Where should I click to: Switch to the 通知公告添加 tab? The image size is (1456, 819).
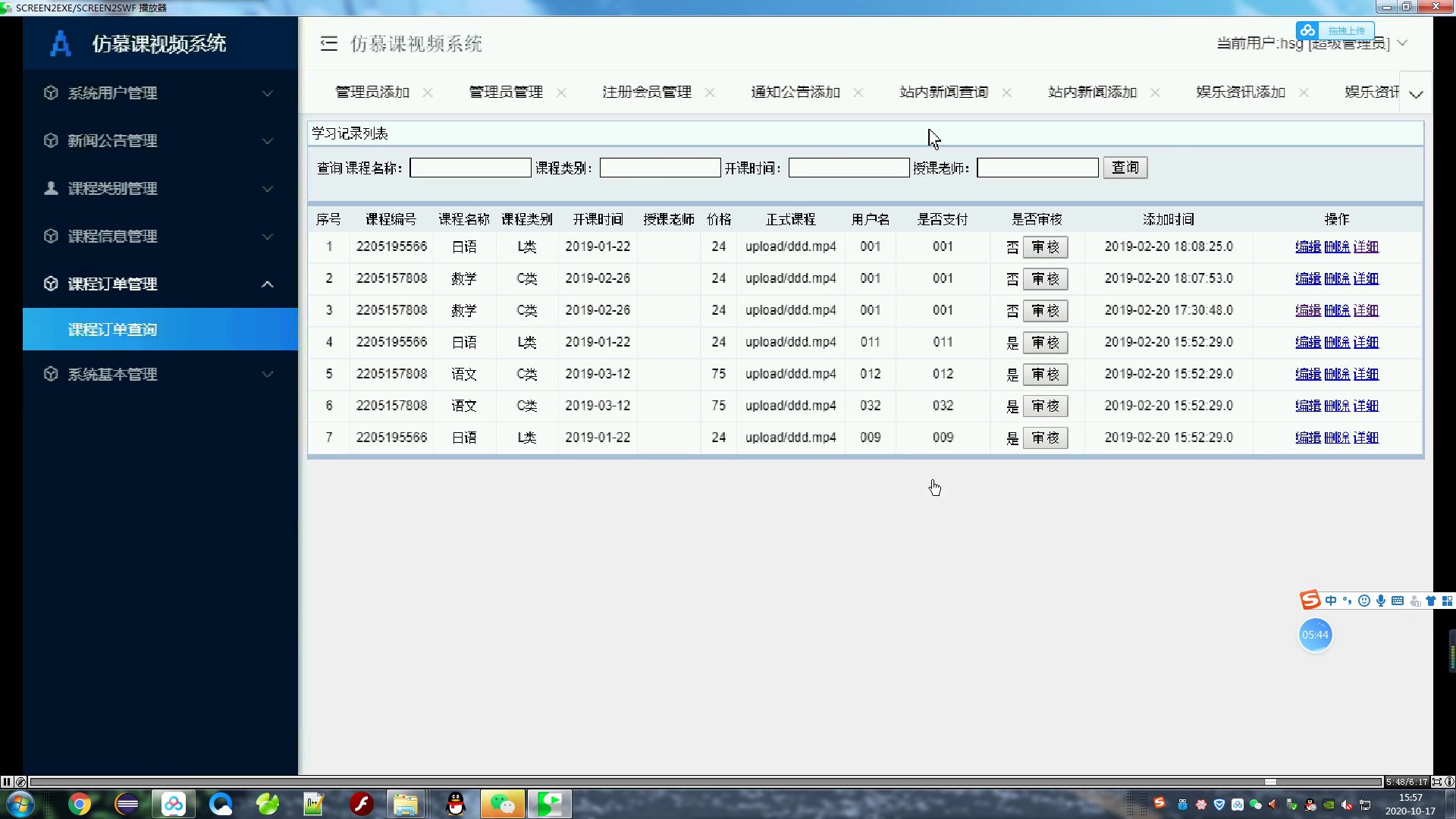tap(795, 93)
